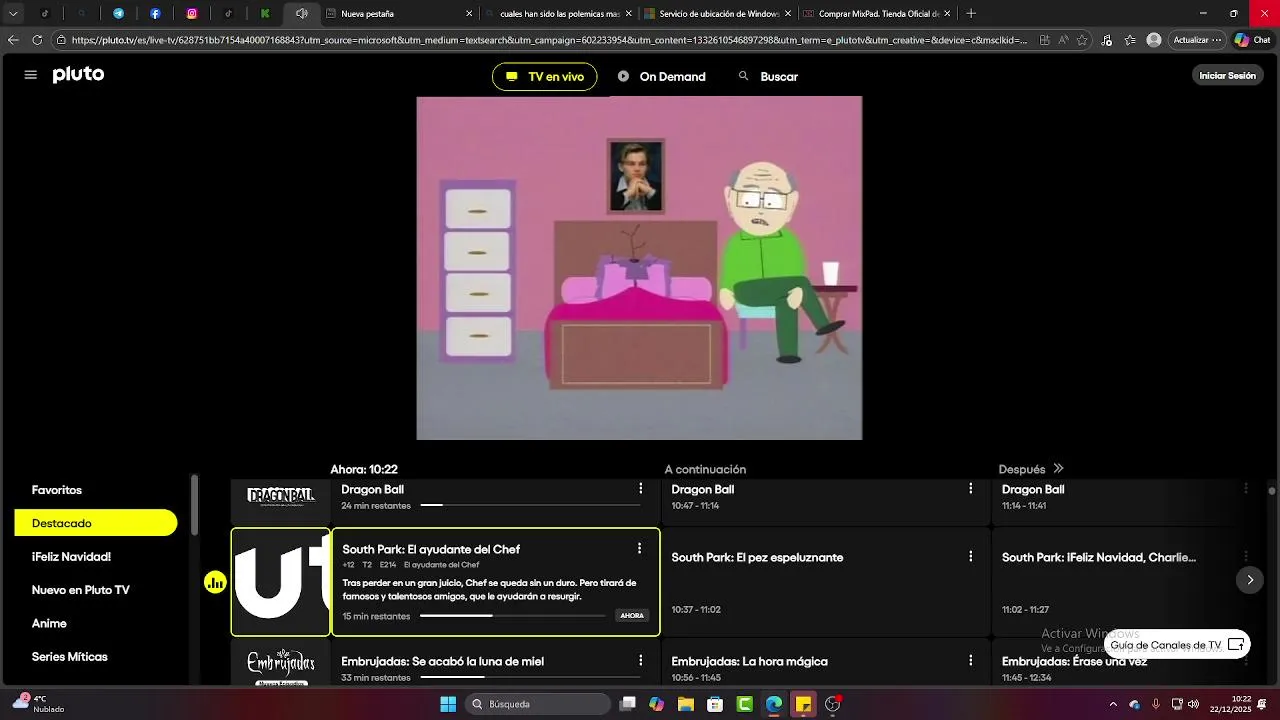1280x720 pixels.
Task: Open the Telegram pinned tab
Action: pyautogui.click(x=118, y=14)
